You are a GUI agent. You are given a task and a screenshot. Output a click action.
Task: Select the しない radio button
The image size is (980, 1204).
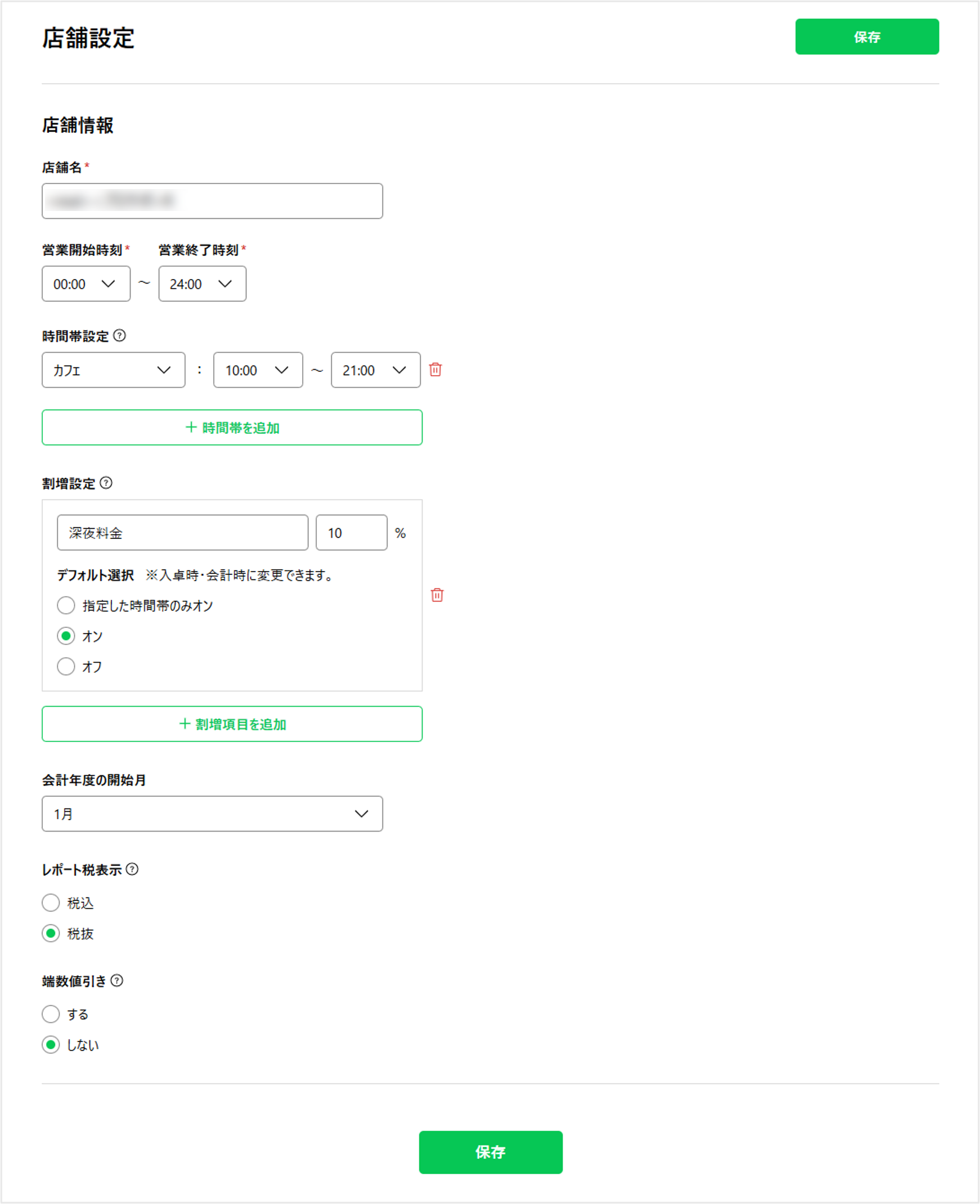click(51, 1044)
